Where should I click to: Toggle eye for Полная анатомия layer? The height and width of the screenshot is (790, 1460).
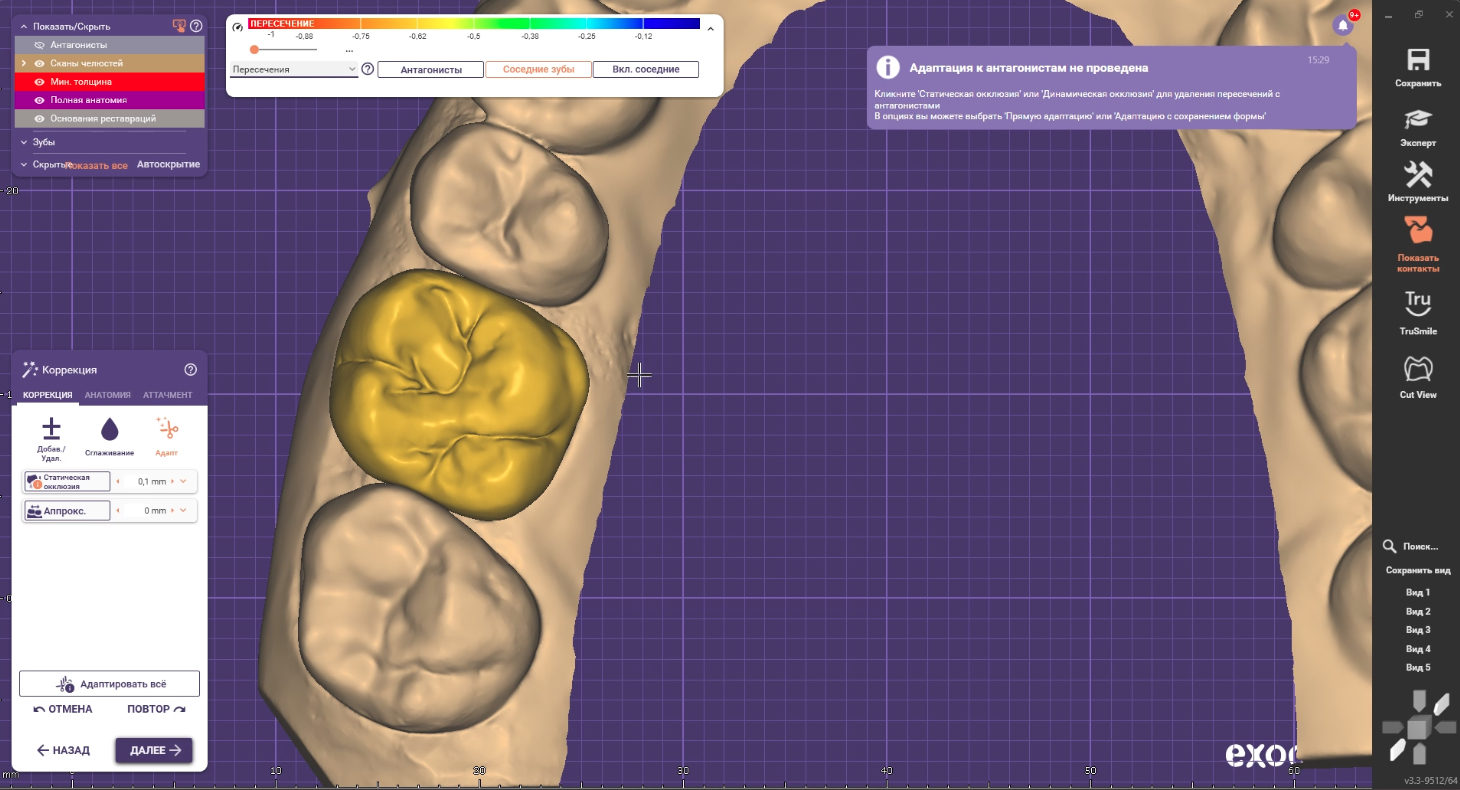[x=39, y=100]
